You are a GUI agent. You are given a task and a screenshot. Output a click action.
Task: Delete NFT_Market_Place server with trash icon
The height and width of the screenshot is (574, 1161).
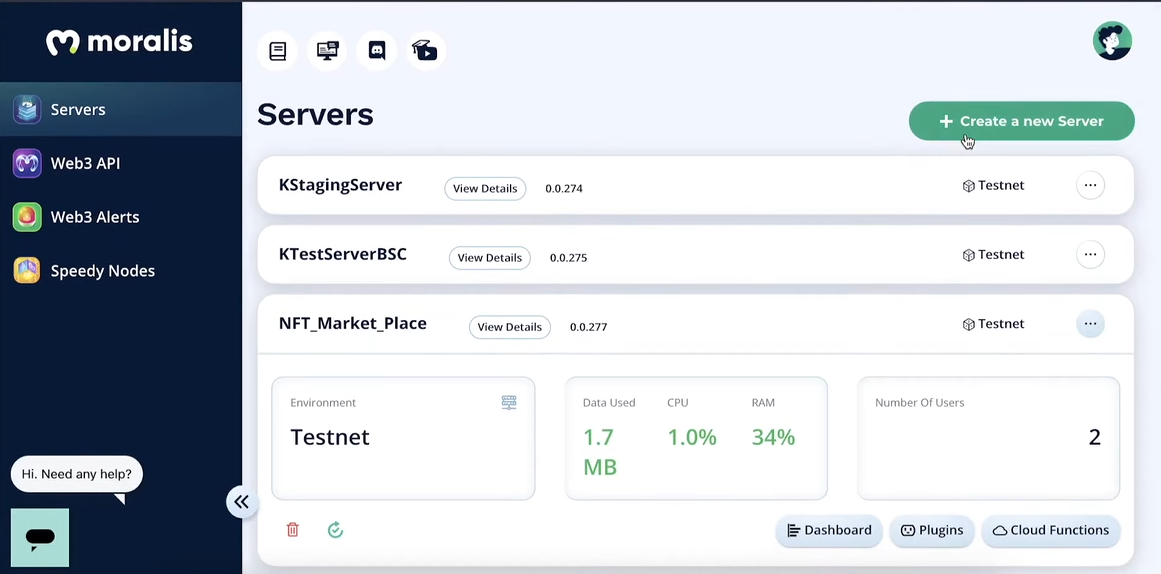[292, 530]
